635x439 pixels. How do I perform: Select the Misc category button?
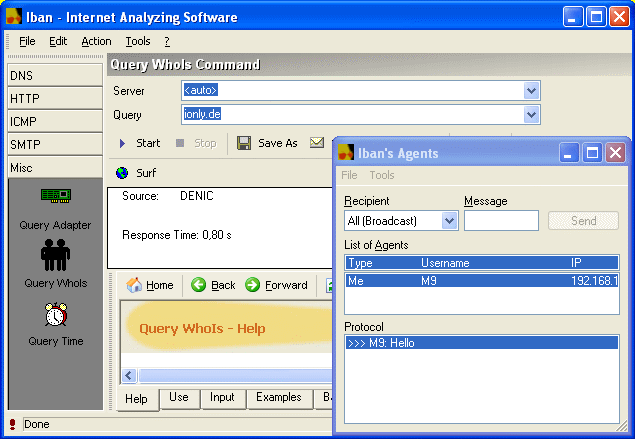pos(55,168)
